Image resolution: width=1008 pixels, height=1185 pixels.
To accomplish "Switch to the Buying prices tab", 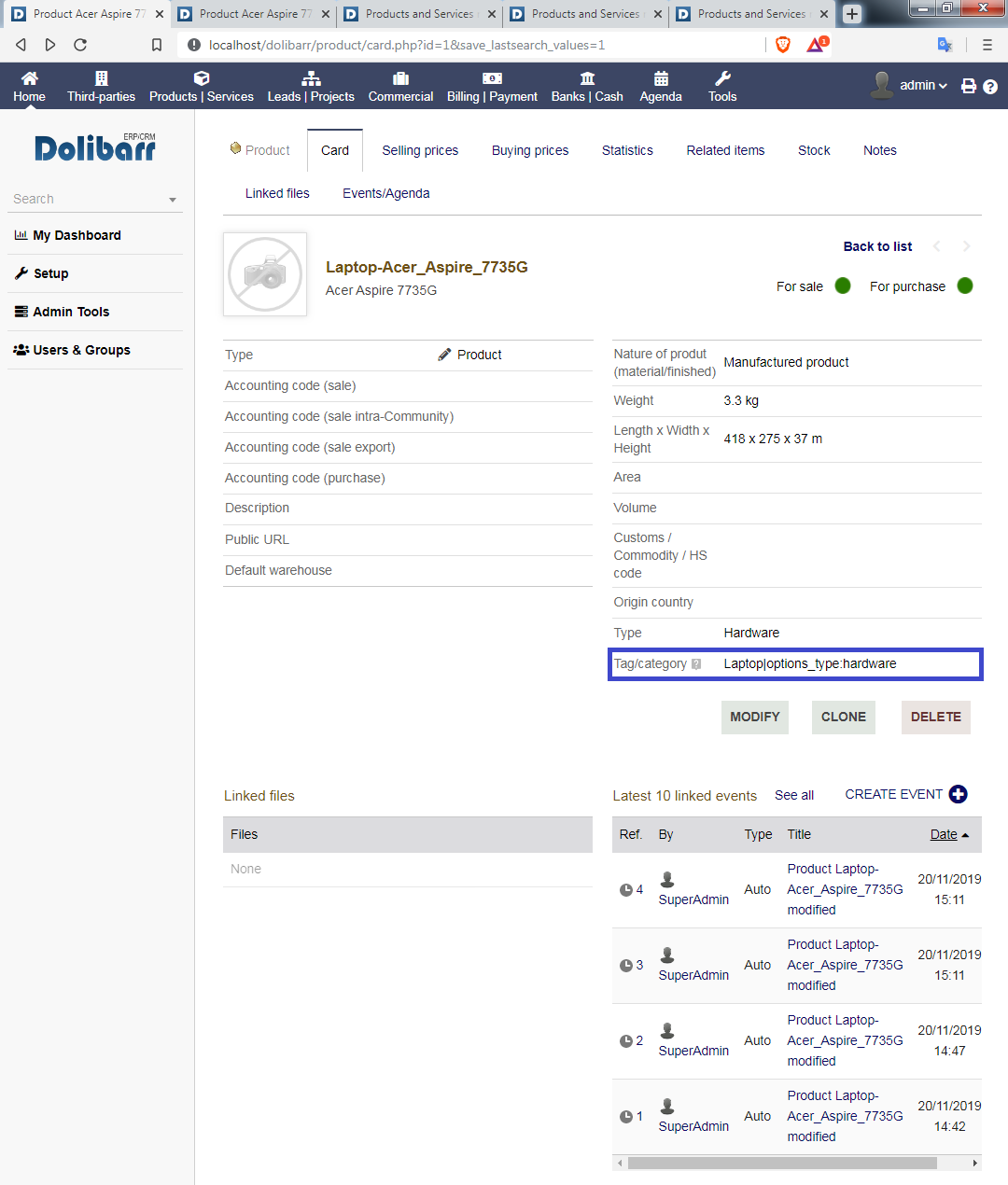I will tap(530, 150).
